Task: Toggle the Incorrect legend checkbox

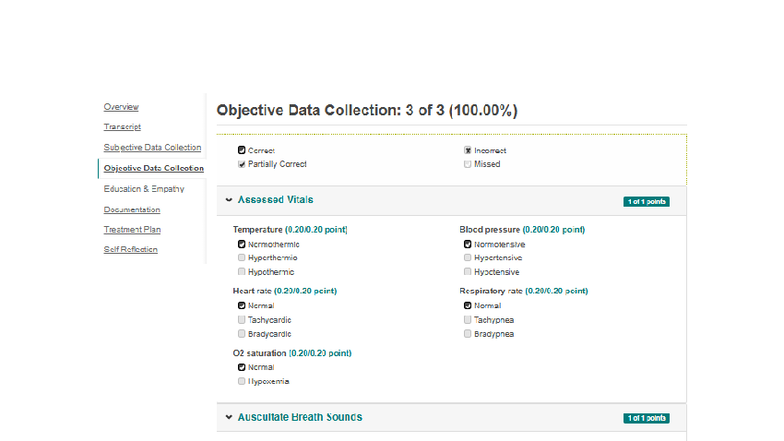Action: click(468, 150)
